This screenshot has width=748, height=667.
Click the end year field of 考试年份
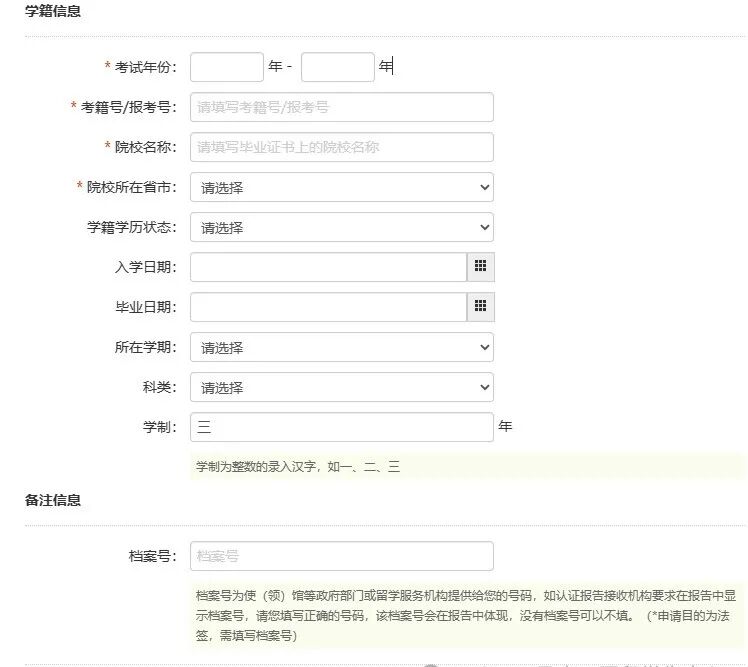(338, 67)
